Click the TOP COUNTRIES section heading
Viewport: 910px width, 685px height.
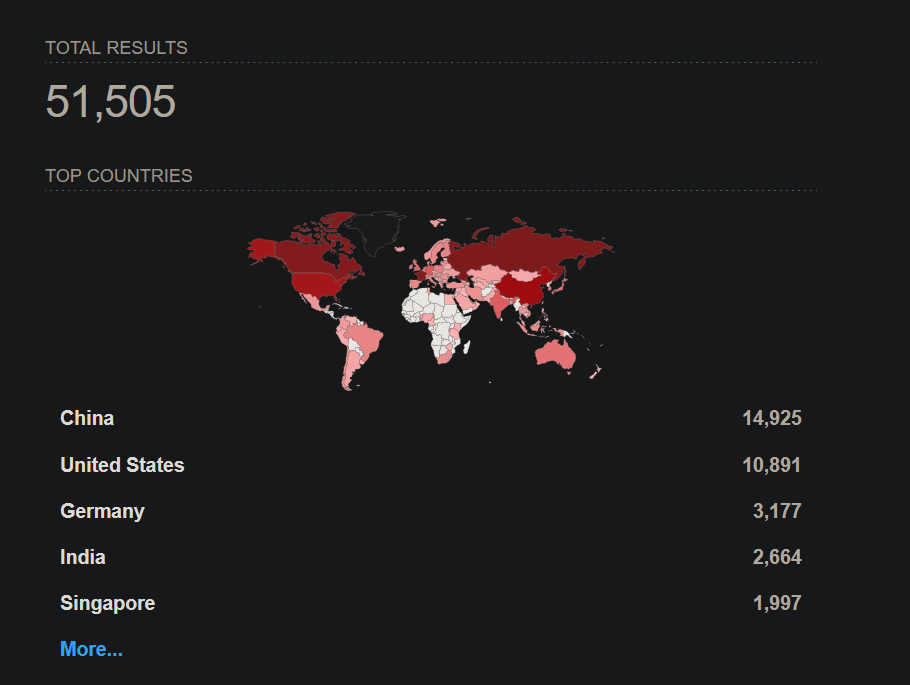(x=119, y=176)
